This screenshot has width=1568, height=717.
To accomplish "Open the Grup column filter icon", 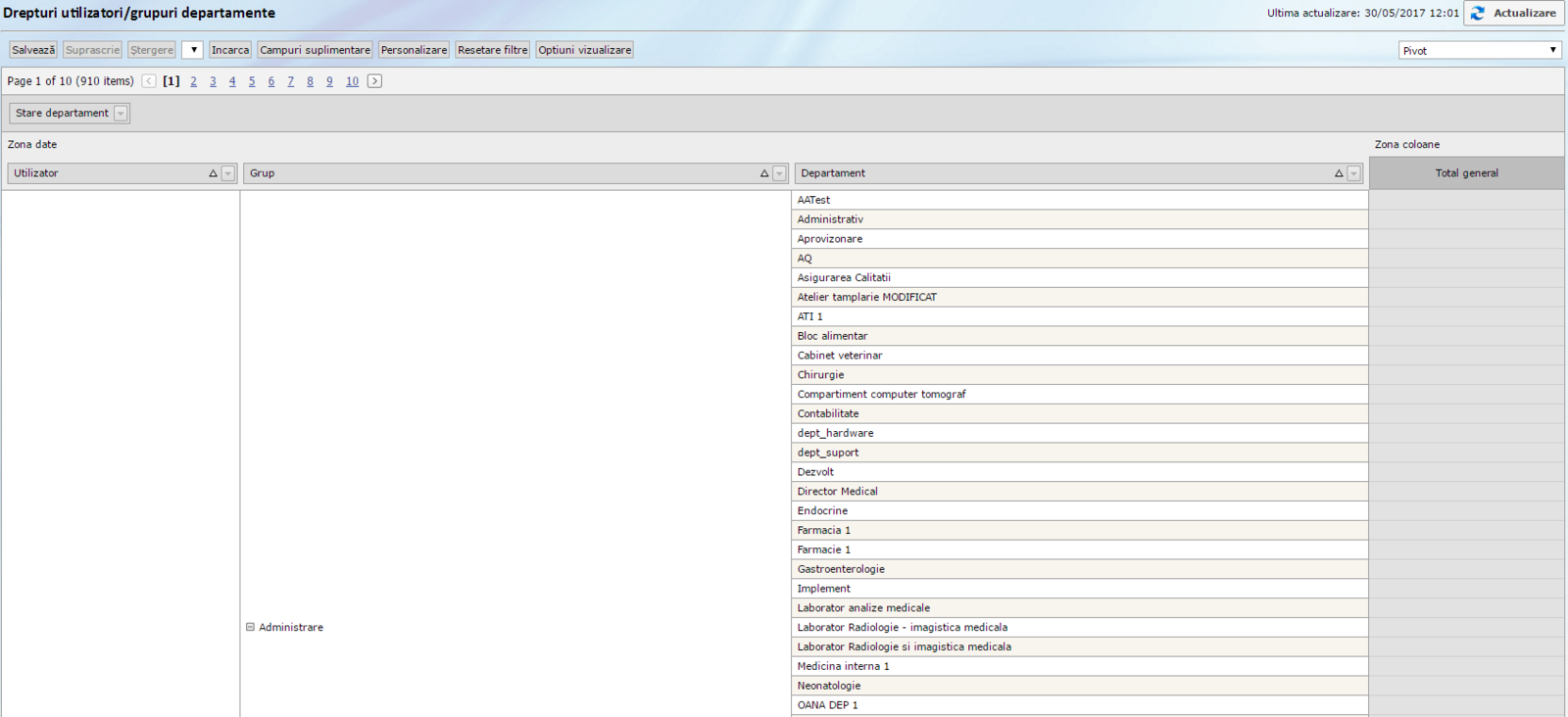I will [780, 173].
